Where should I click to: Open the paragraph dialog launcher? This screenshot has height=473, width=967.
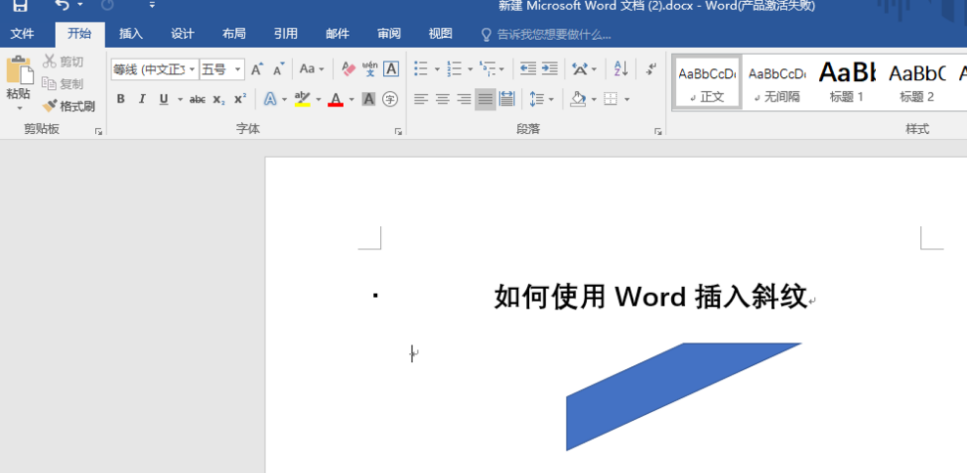point(658,131)
